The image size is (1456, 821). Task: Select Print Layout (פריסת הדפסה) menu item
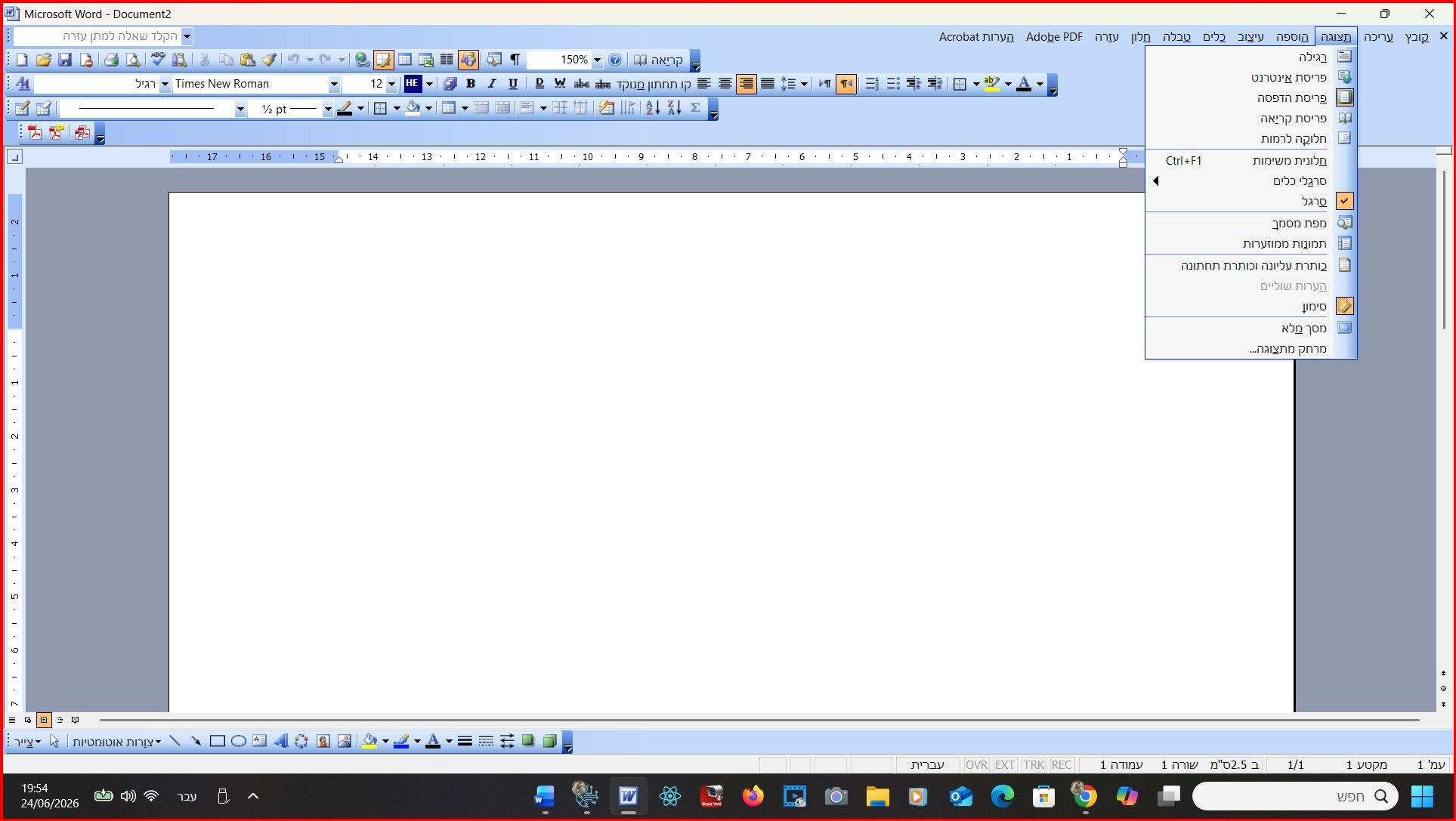tap(1251, 97)
